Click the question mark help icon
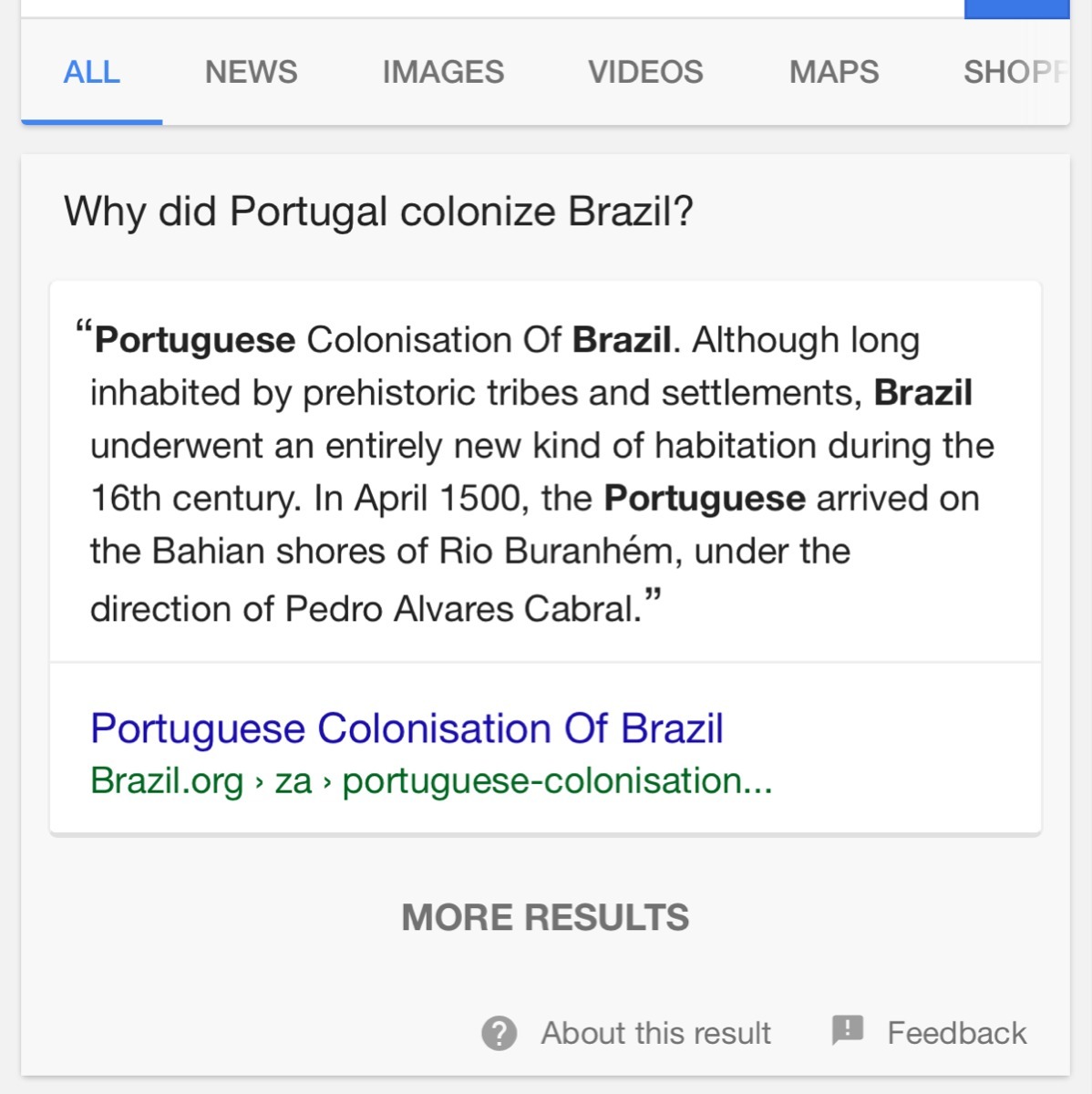The height and width of the screenshot is (1094, 1092). point(499,1034)
